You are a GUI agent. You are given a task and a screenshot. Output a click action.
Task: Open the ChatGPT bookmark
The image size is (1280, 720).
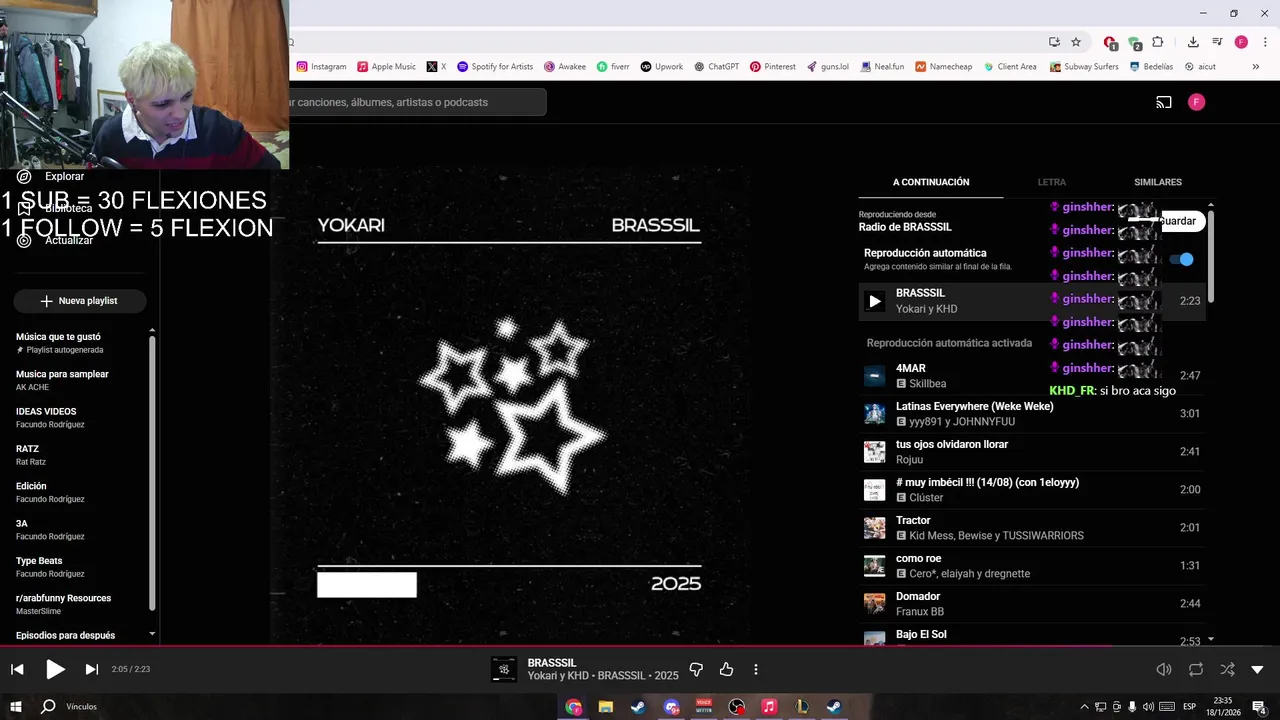tap(717, 67)
